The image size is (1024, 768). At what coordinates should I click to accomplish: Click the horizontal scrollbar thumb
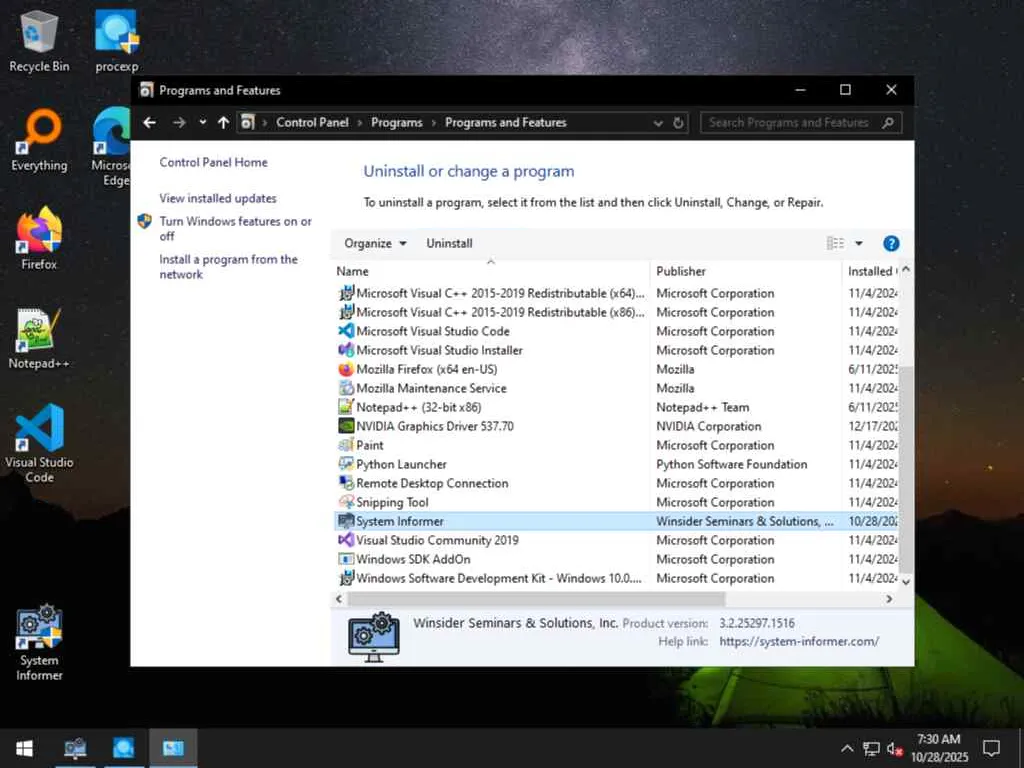(536, 599)
